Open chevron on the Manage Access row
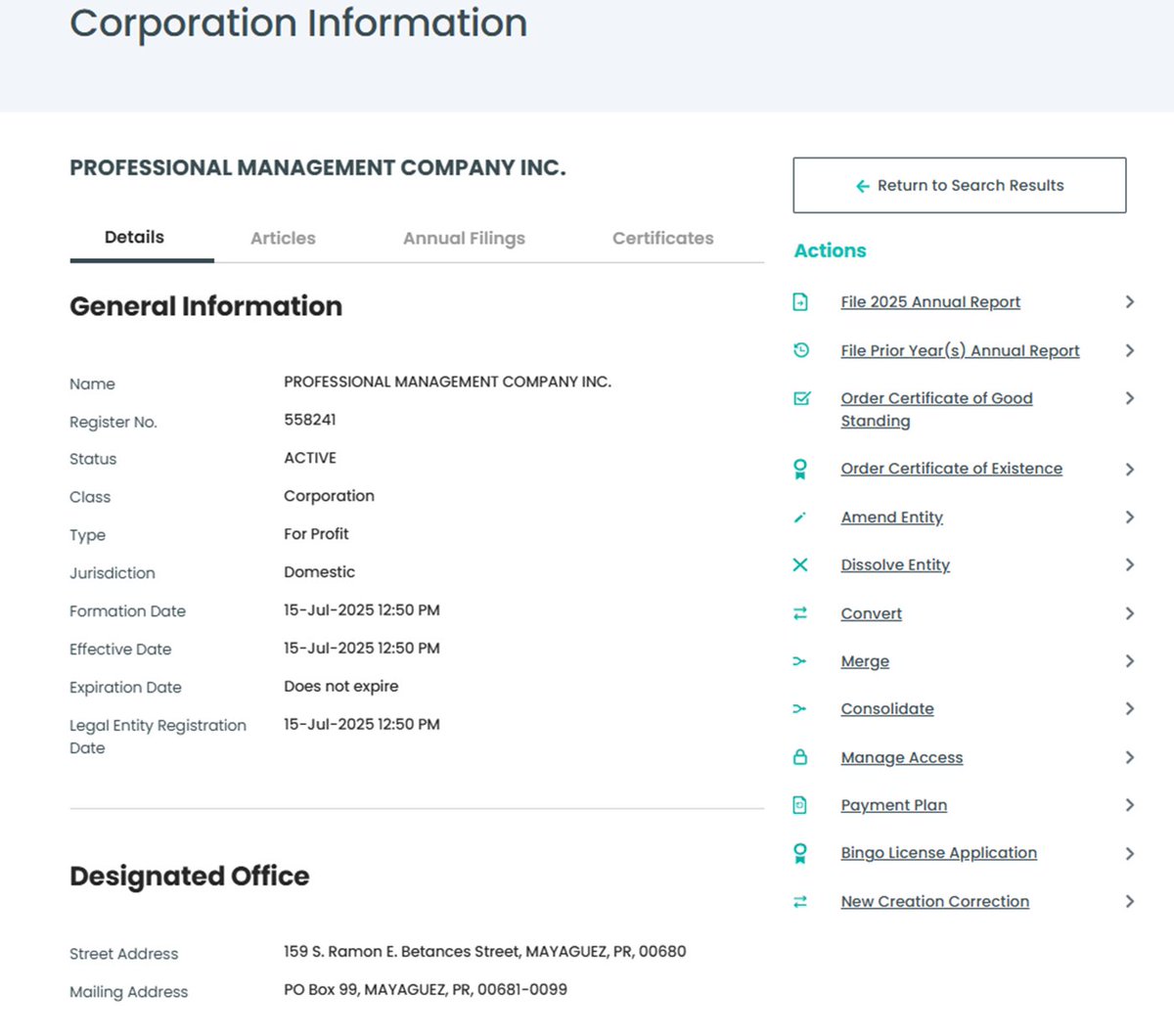 pyautogui.click(x=1130, y=757)
